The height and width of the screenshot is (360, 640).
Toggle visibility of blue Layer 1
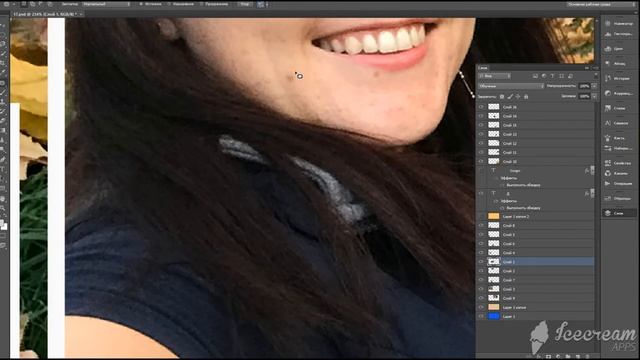[481, 316]
